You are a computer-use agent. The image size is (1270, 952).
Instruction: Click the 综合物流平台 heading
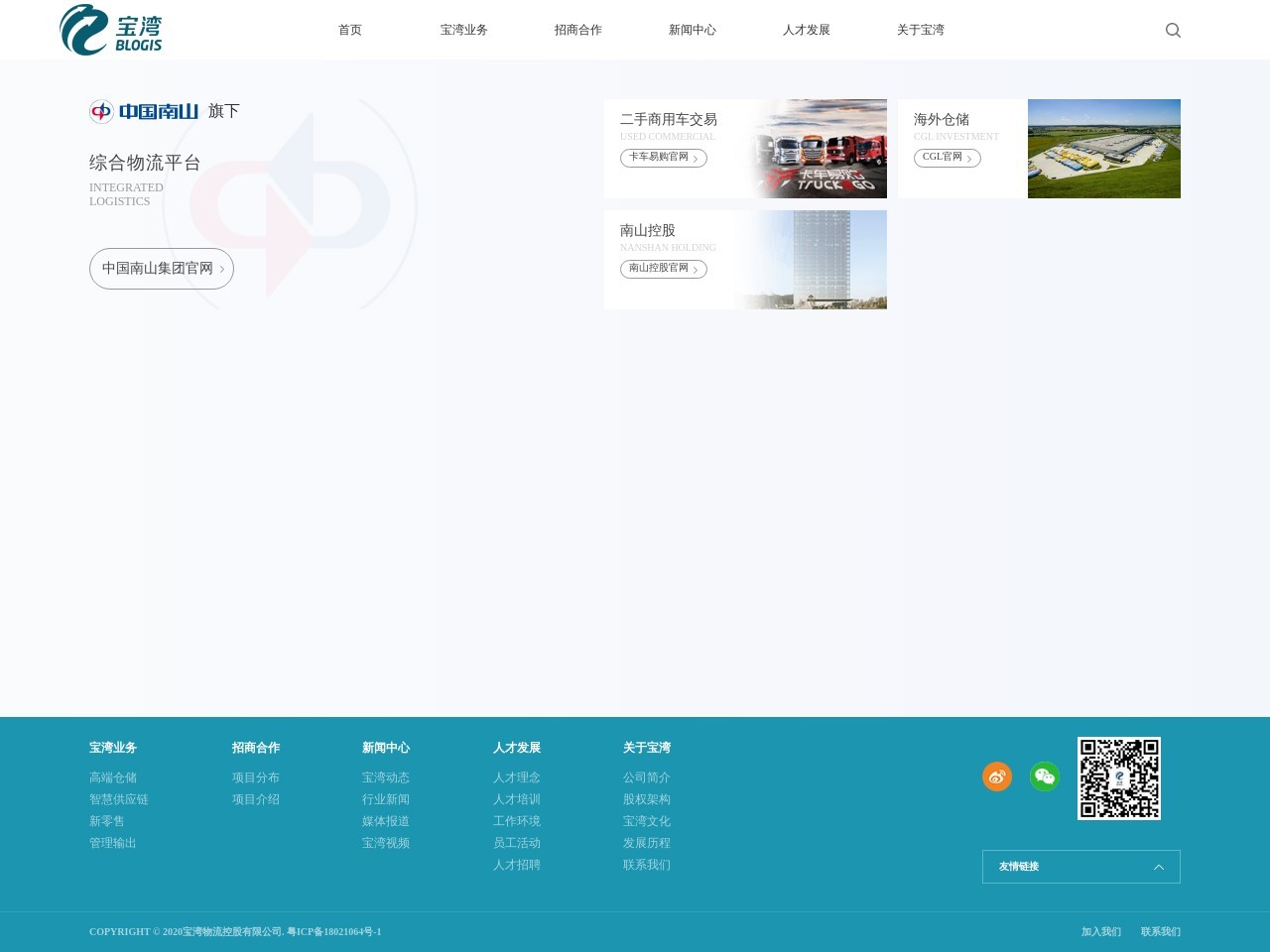[x=145, y=163]
